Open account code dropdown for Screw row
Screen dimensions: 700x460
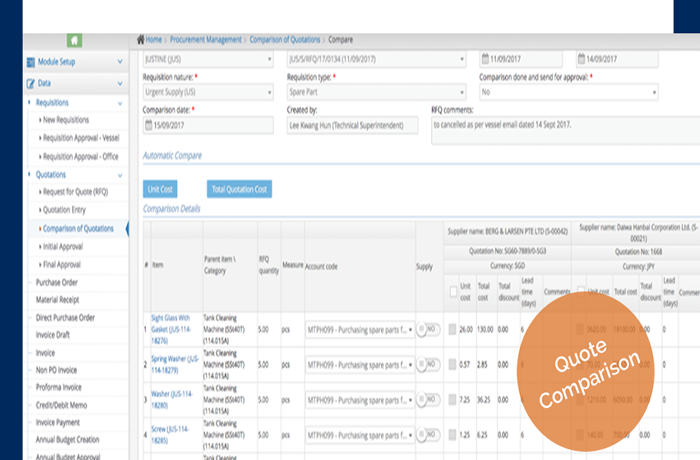click(360, 435)
